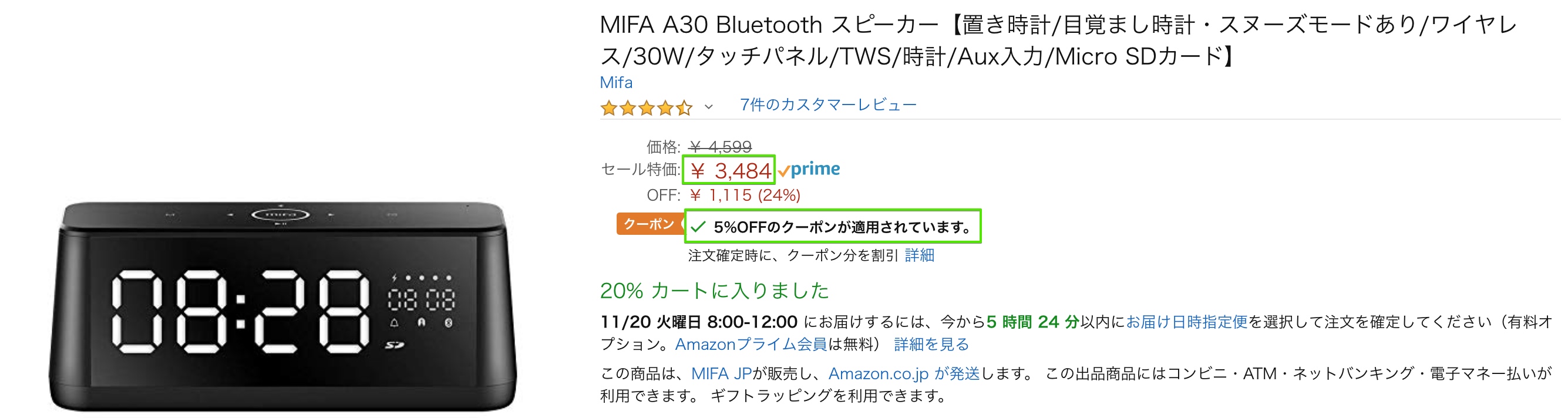Image resolution: width=1568 pixels, height=418 pixels.
Task: Open the MIFA JP seller link
Action: [x=721, y=373]
